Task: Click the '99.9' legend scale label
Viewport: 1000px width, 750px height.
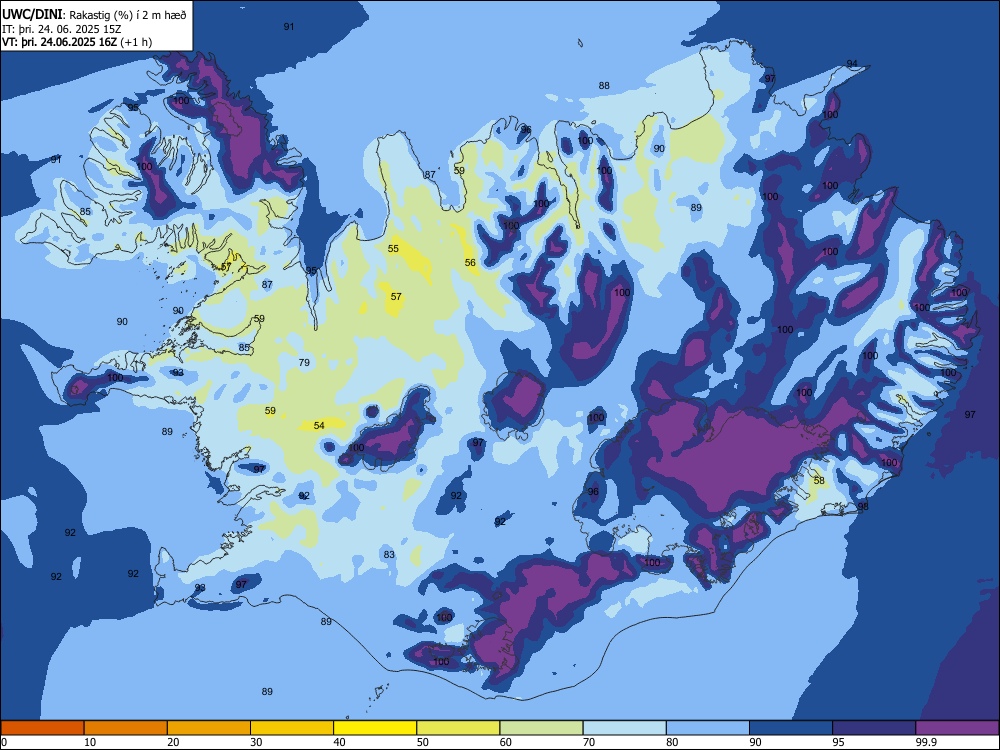Action: (926, 742)
